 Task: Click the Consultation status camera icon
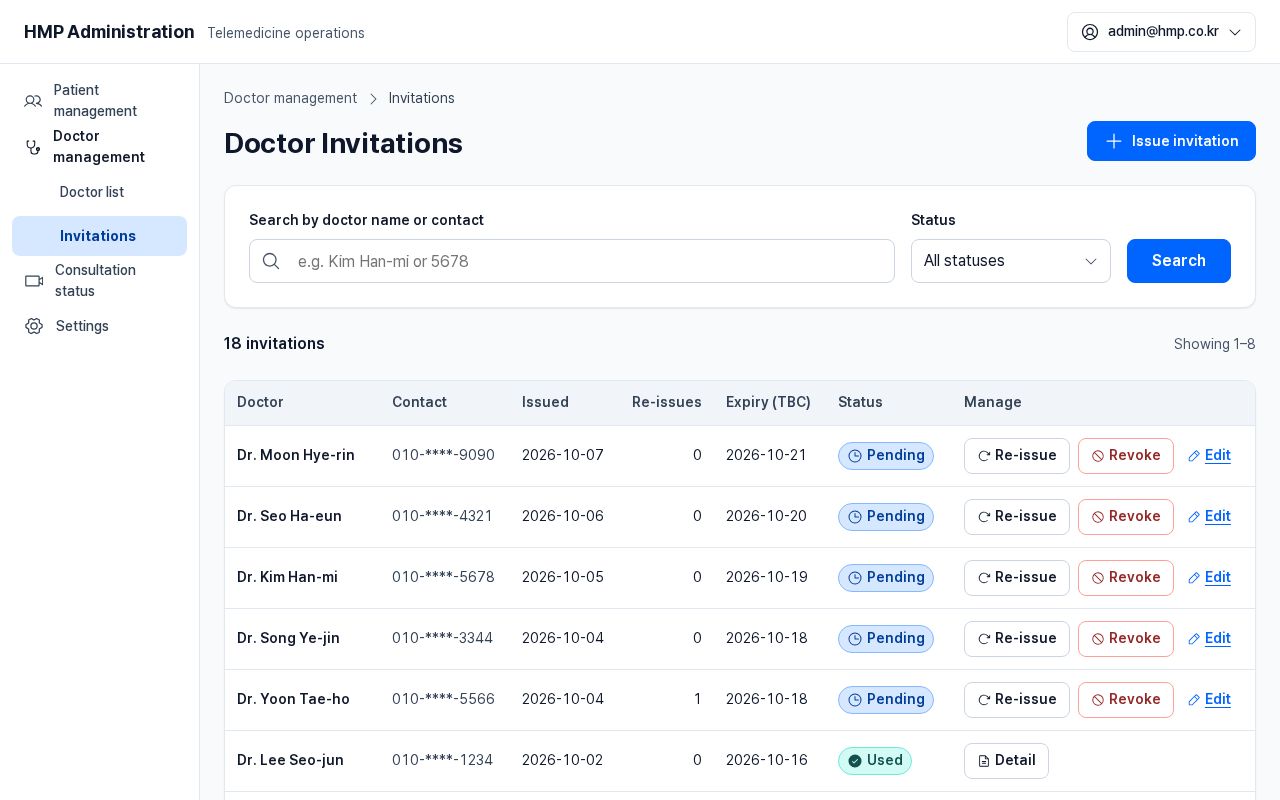tap(34, 281)
